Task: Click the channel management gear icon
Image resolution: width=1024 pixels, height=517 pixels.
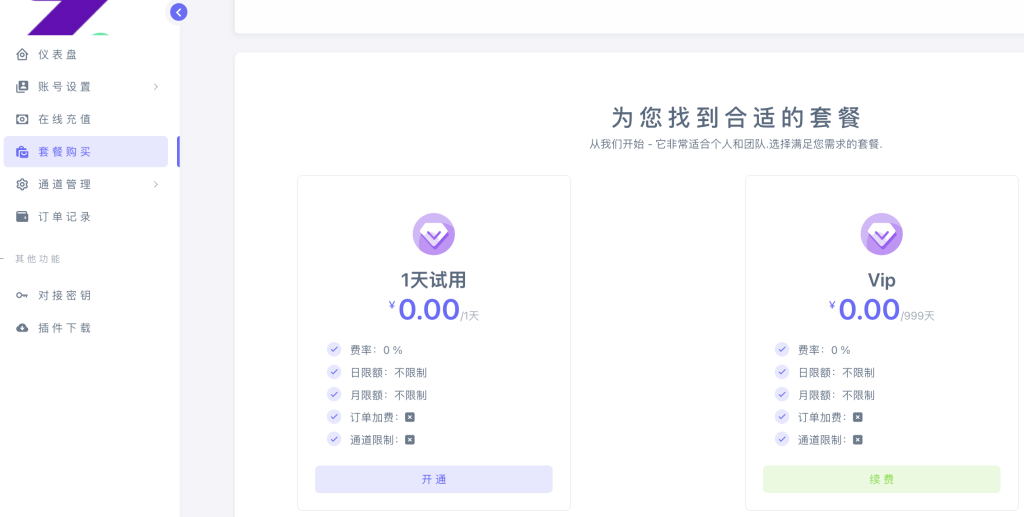Action: [23, 184]
